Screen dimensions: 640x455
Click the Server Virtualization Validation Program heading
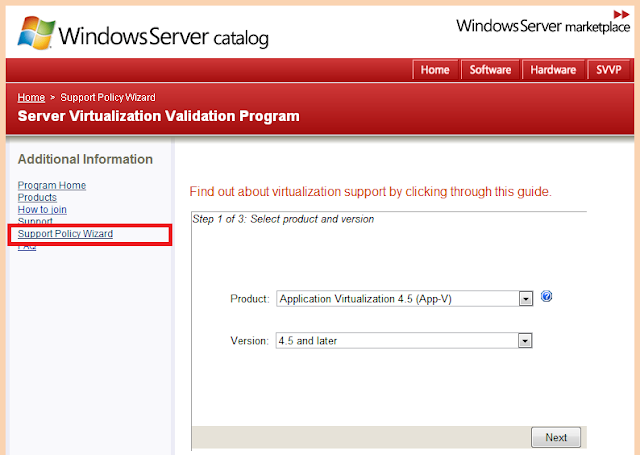click(158, 116)
